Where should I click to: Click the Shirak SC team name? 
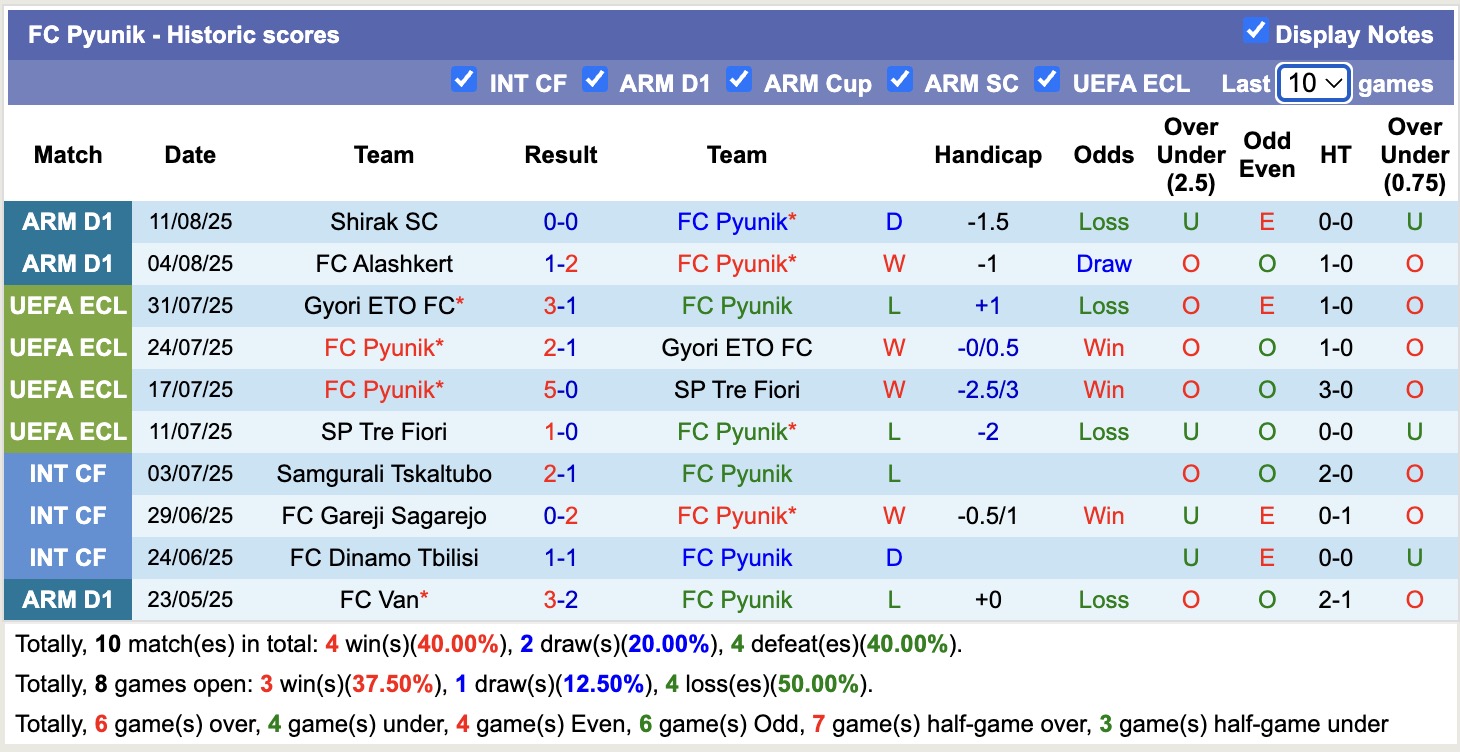(384, 222)
